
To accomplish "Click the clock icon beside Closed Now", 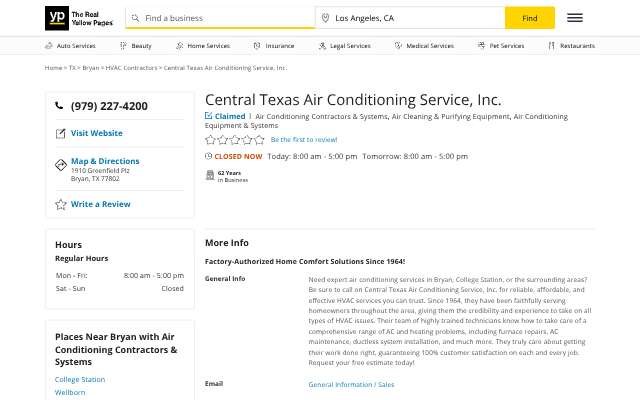I will click(x=208, y=156).
